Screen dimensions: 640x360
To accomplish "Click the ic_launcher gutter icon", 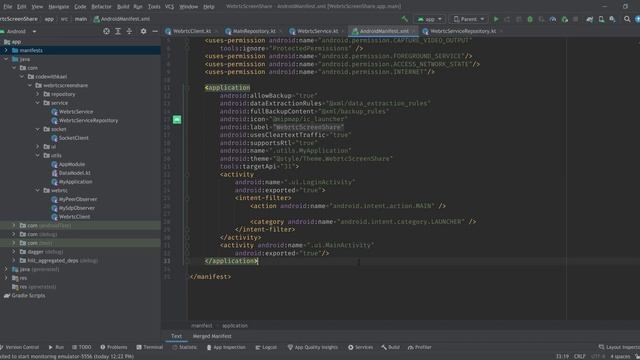I will (177, 120).
